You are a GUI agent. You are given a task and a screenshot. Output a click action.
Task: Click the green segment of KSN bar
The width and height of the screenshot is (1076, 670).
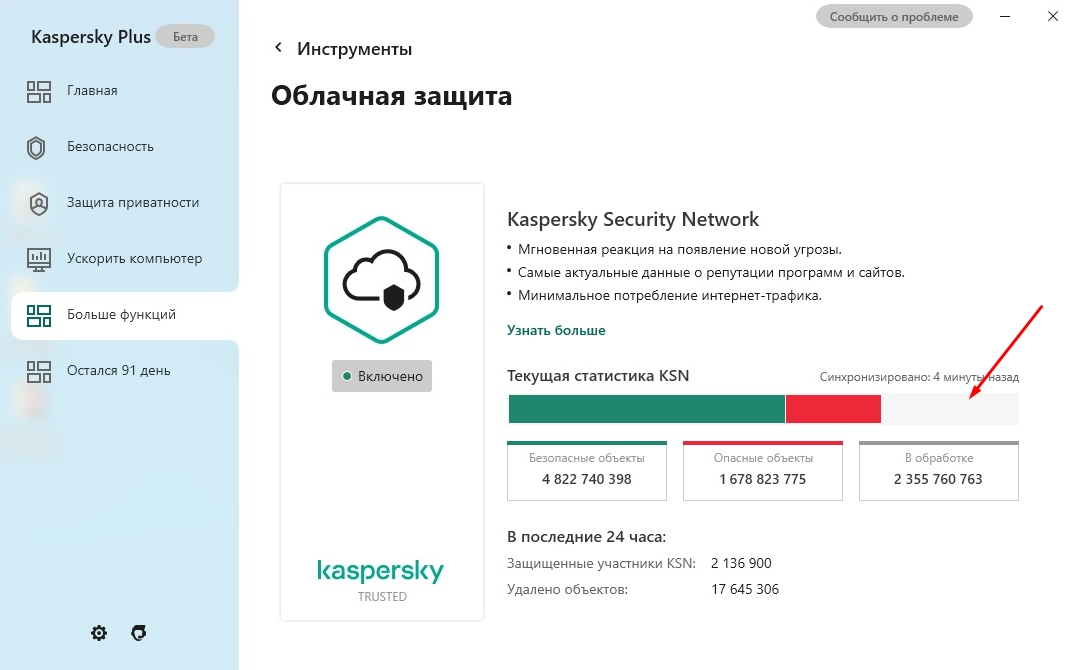pos(646,409)
